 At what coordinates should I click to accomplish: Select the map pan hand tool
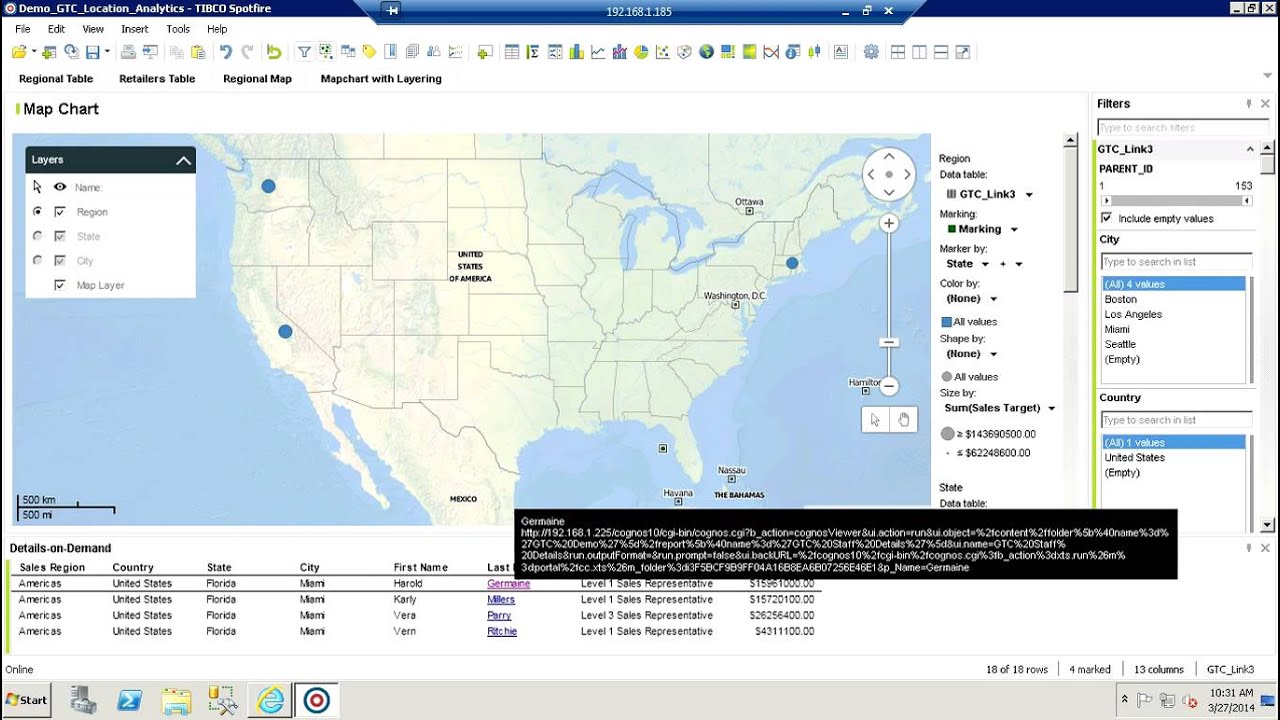click(x=903, y=420)
